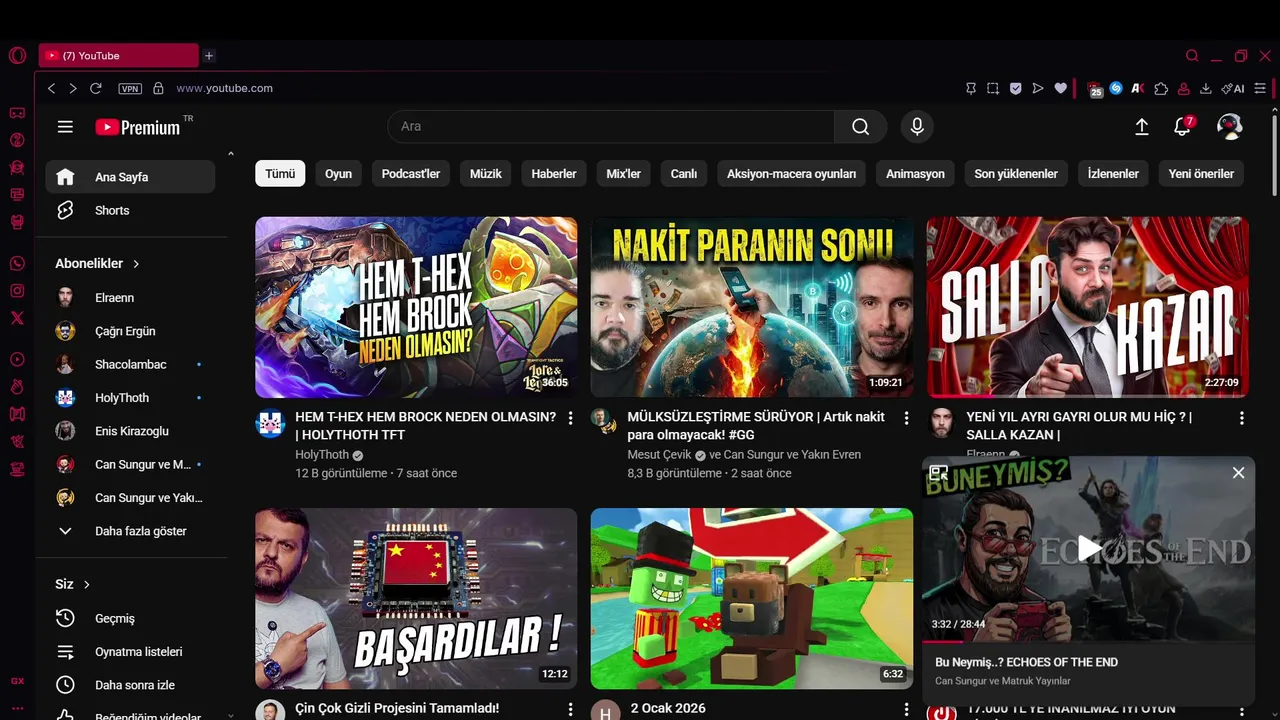Open browser tab search icon
Screen dimensions: 1280x720
tap(1192, 56)
